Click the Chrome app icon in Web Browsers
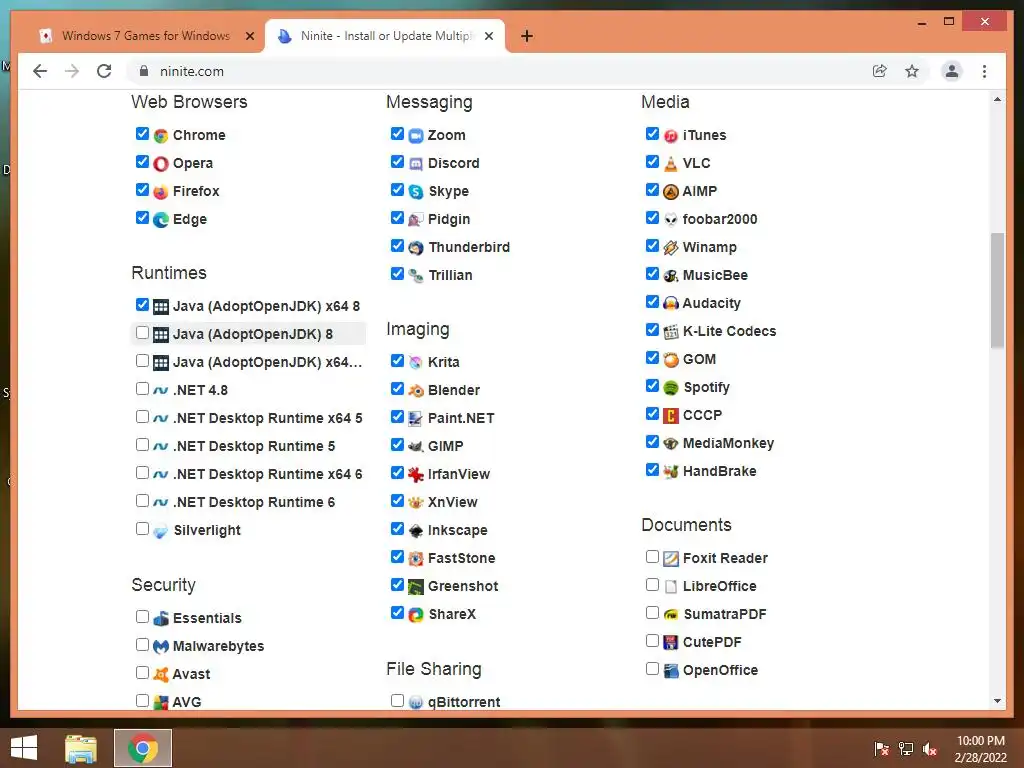The width and height of the screenshot is (1024, 768). click(x=161, y=136)
